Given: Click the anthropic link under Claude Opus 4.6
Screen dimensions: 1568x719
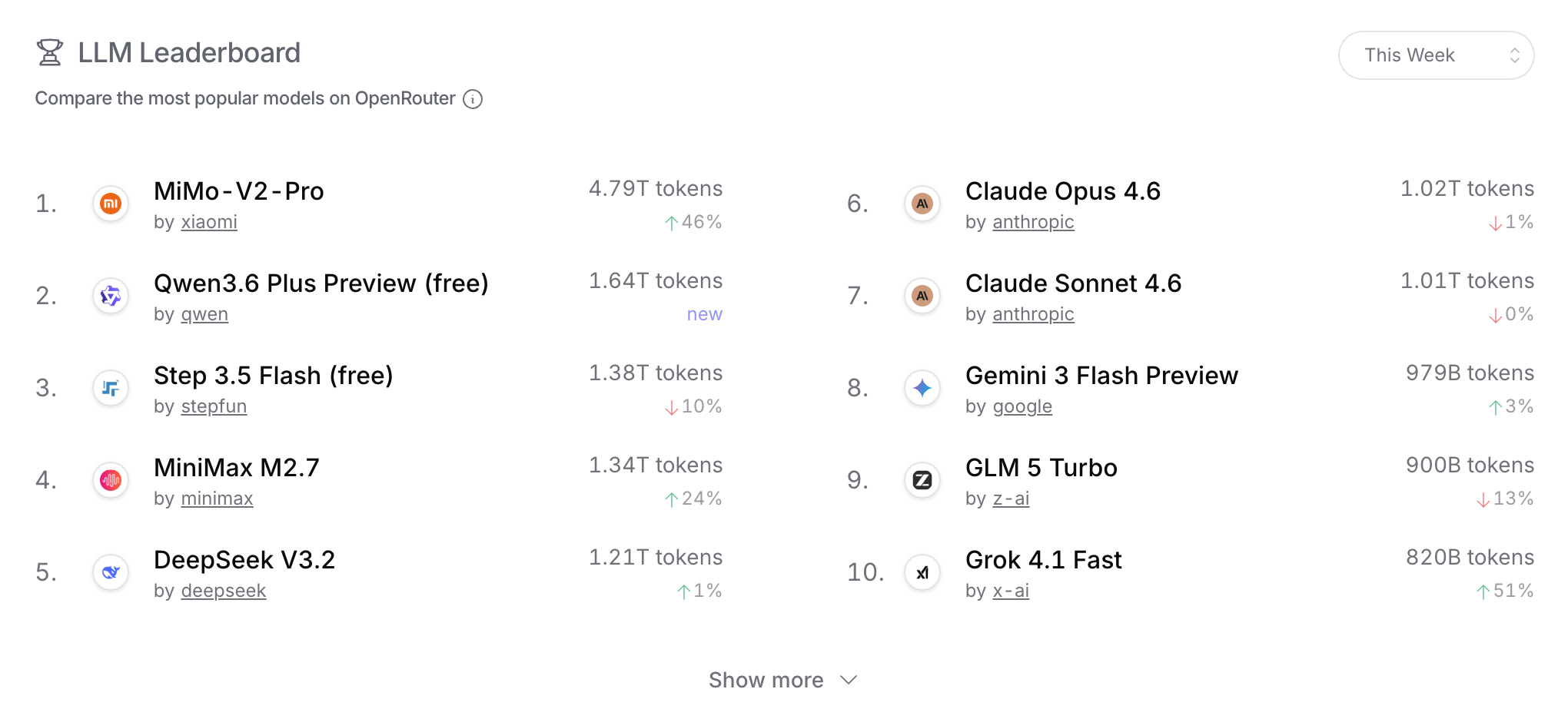Looking at the screenshot, I should pos(1033,222).
